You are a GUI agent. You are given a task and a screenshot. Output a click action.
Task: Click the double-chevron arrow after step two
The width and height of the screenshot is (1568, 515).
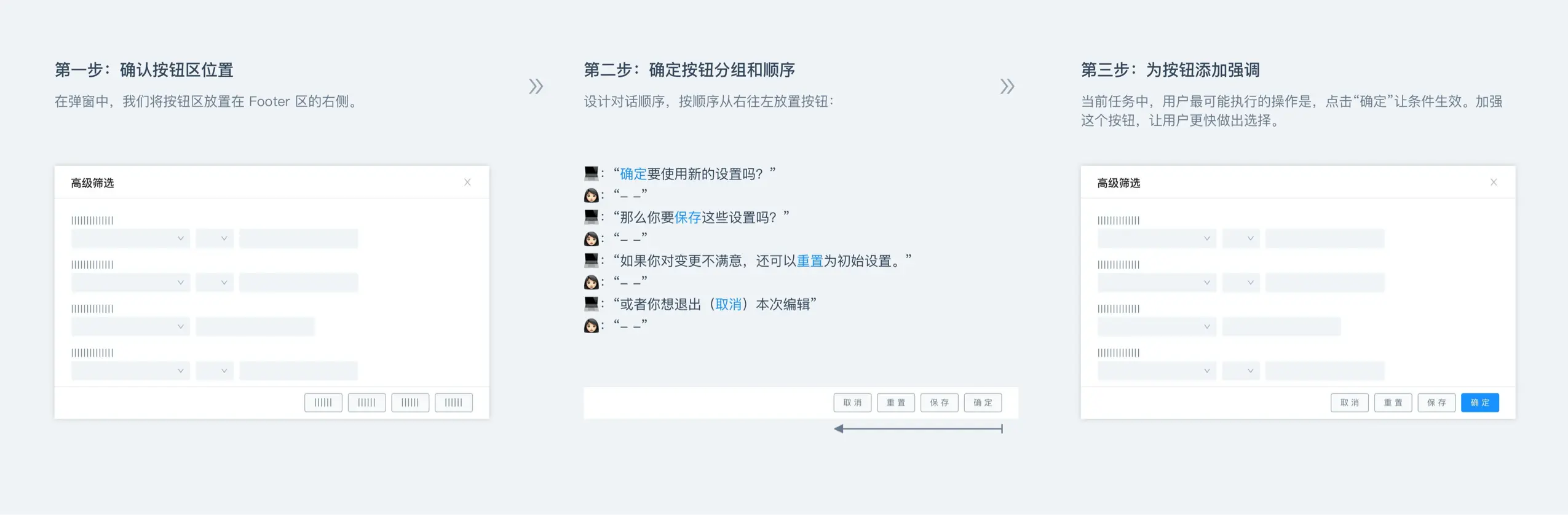point(1007,86)
